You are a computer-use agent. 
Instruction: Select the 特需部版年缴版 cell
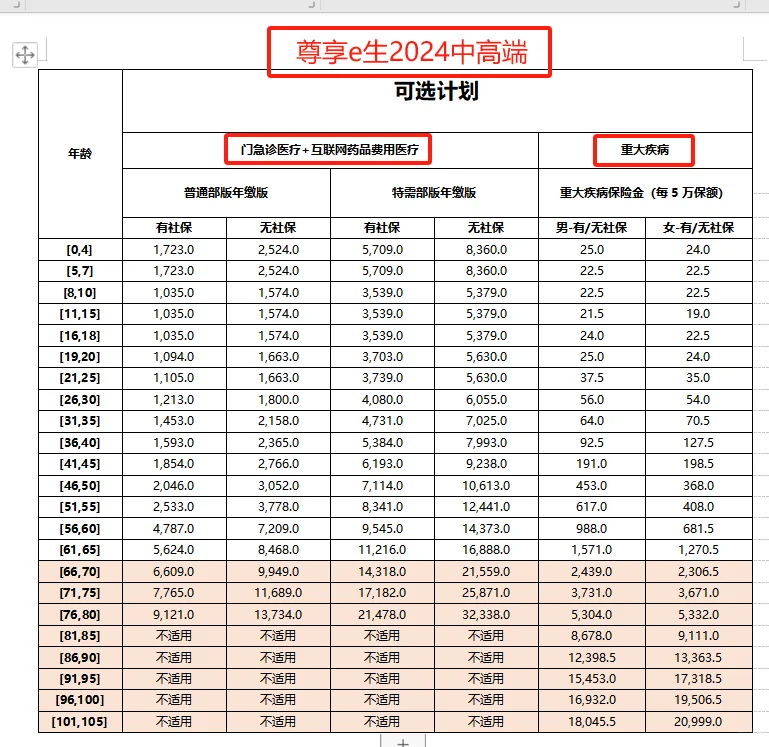434,193
